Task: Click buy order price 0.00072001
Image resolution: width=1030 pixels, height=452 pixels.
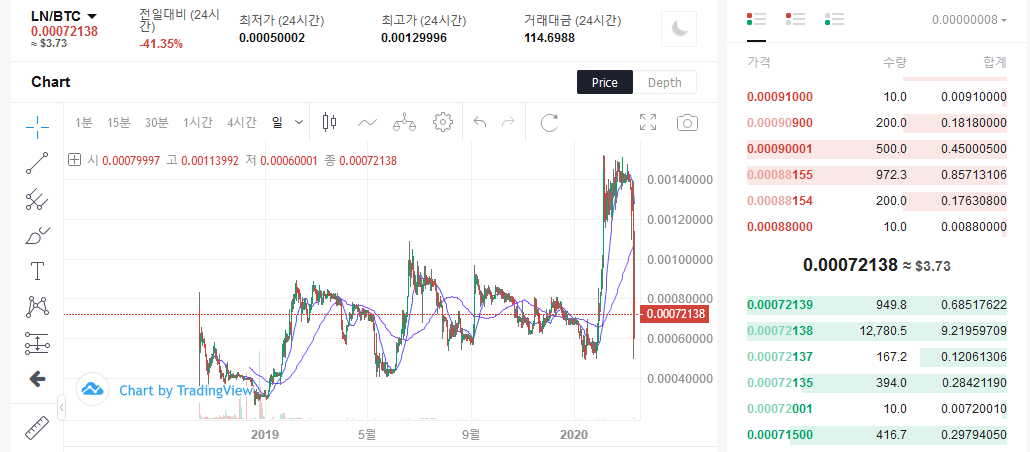Action: (780, 409)
